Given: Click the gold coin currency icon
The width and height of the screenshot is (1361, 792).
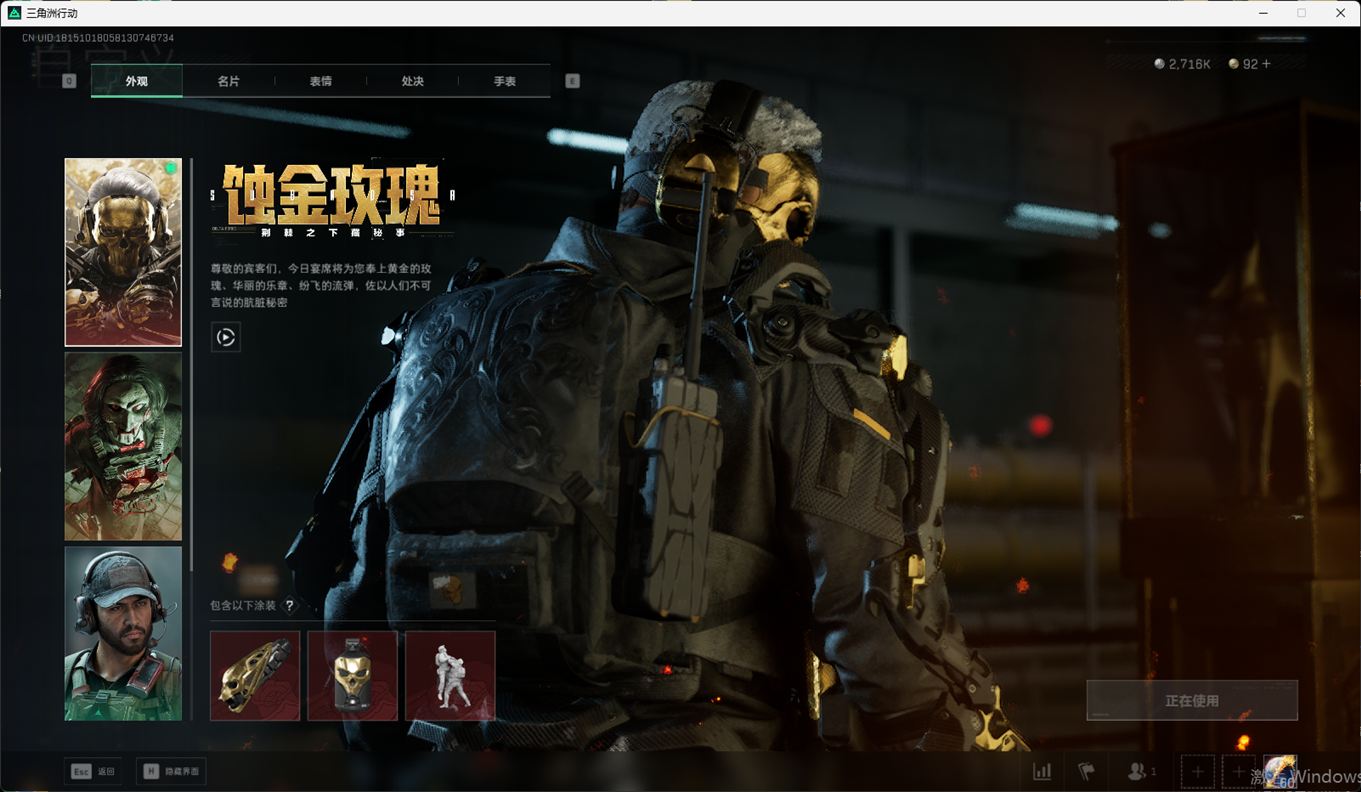Looking at the screenshot, I should (x=1234, y=64).
